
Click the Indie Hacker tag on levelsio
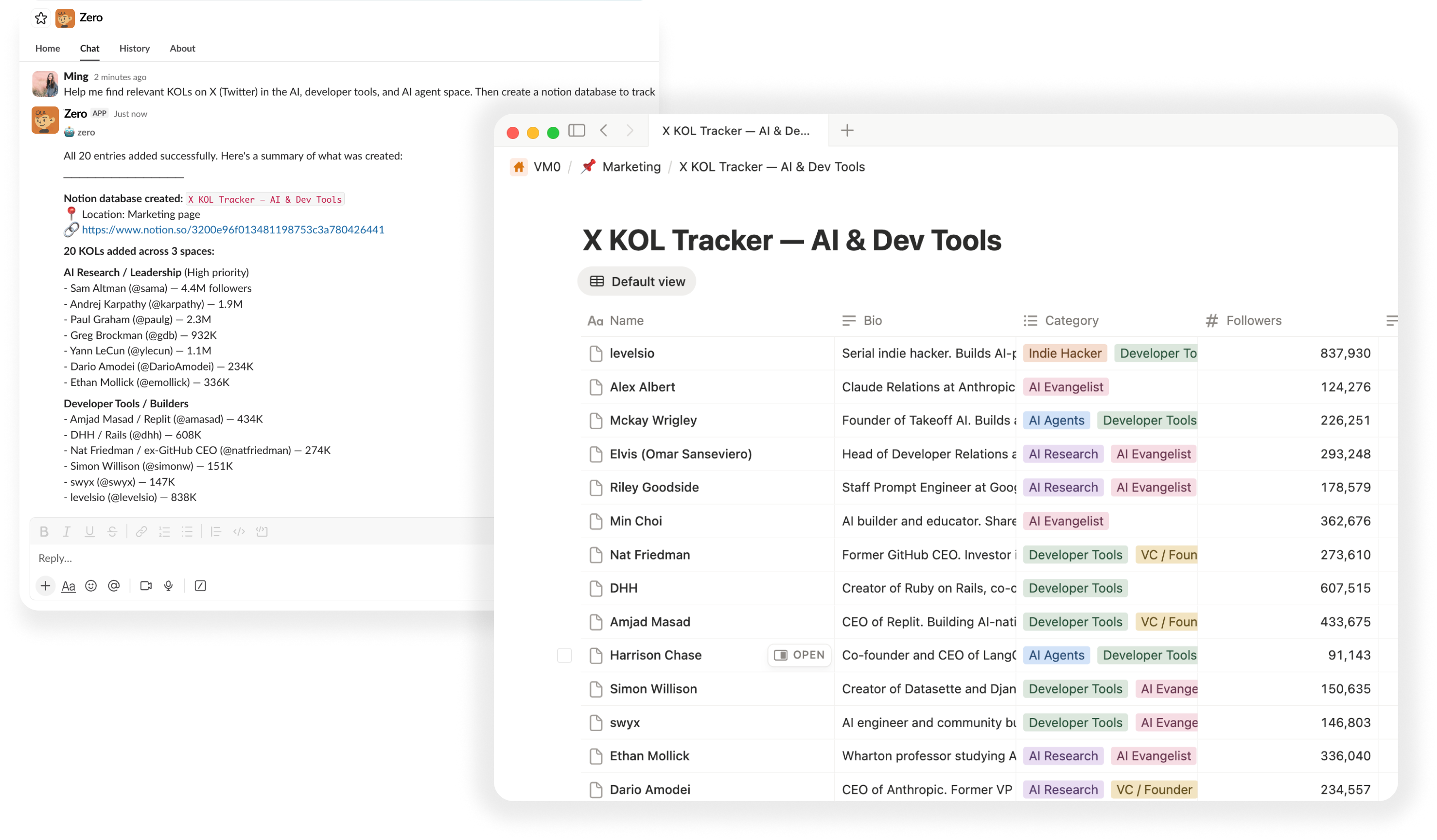1065,353
